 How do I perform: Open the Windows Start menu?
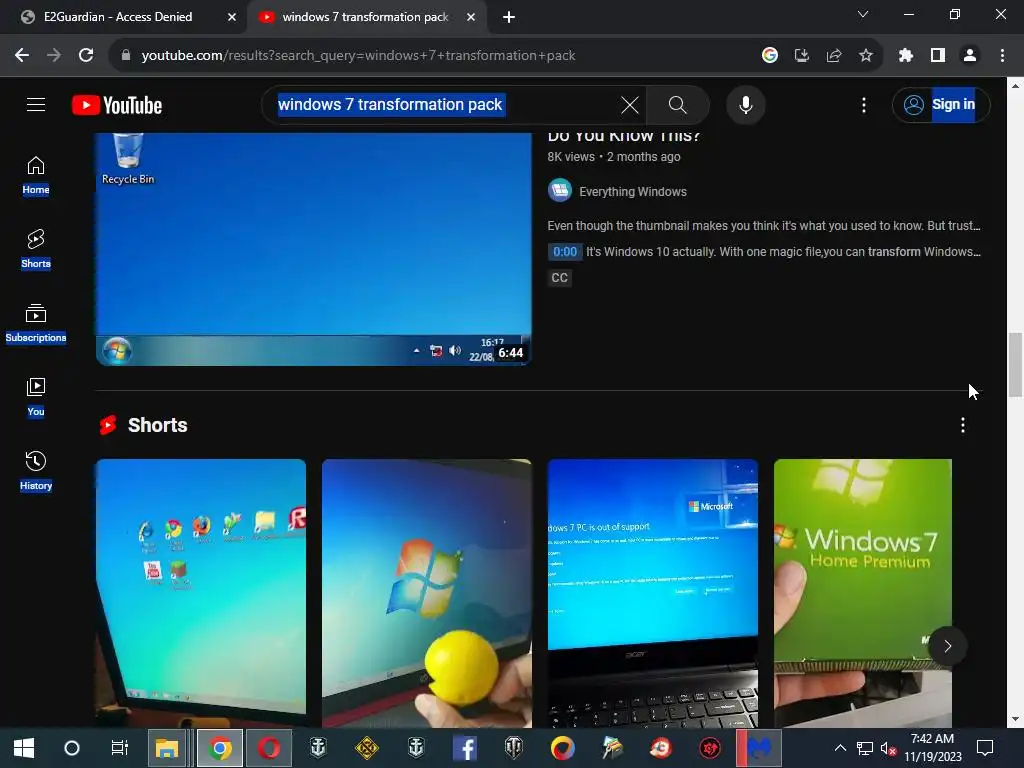click(24, 748)
